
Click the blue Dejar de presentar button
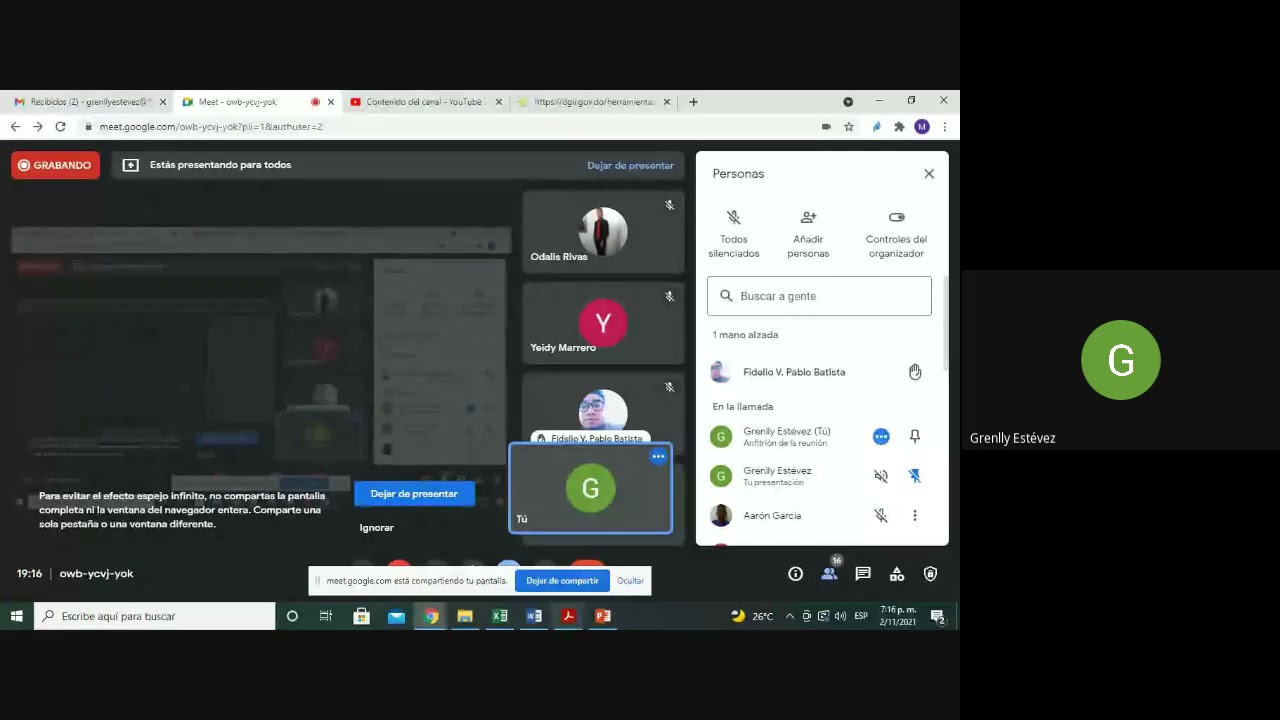[414, 494]
